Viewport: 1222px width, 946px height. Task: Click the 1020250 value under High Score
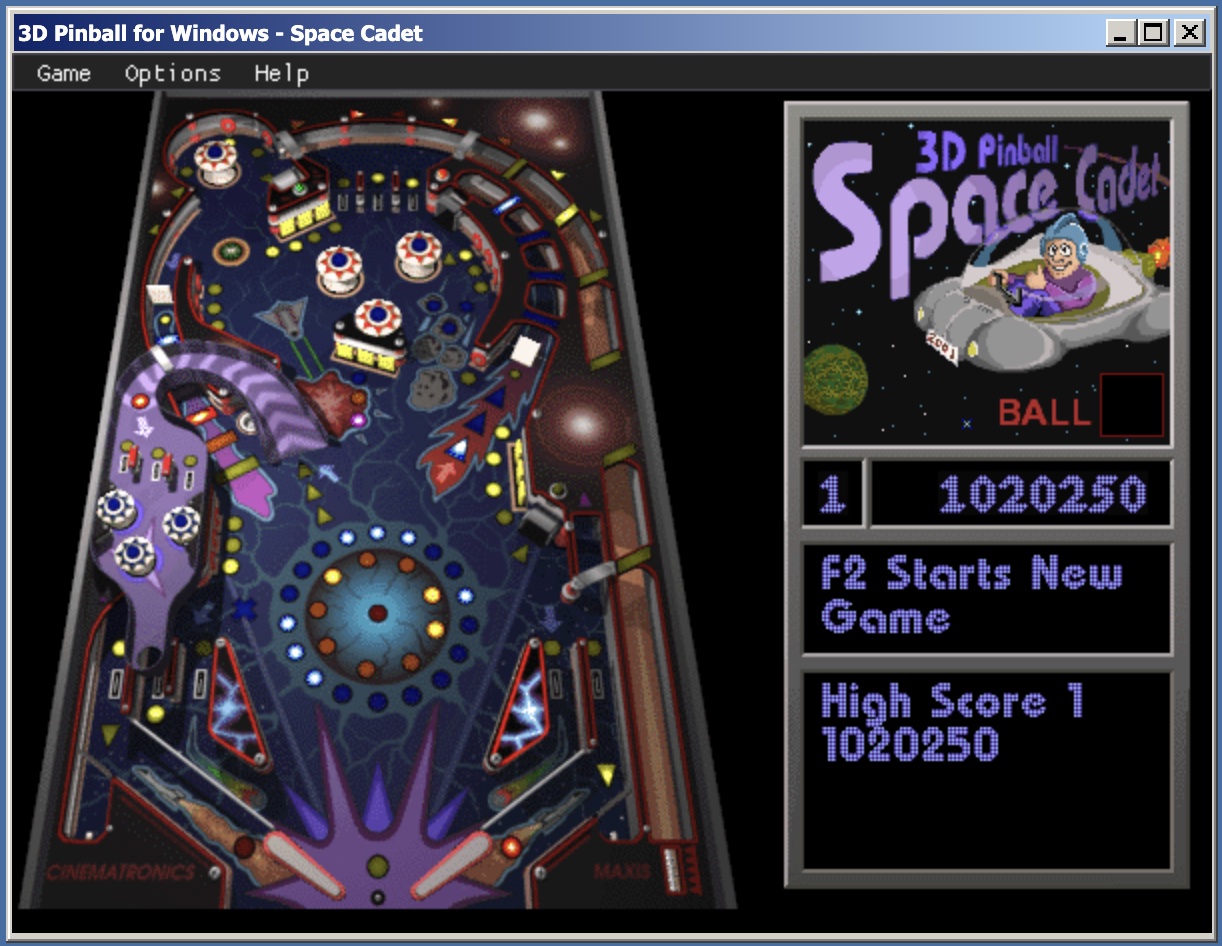(910, 744)
